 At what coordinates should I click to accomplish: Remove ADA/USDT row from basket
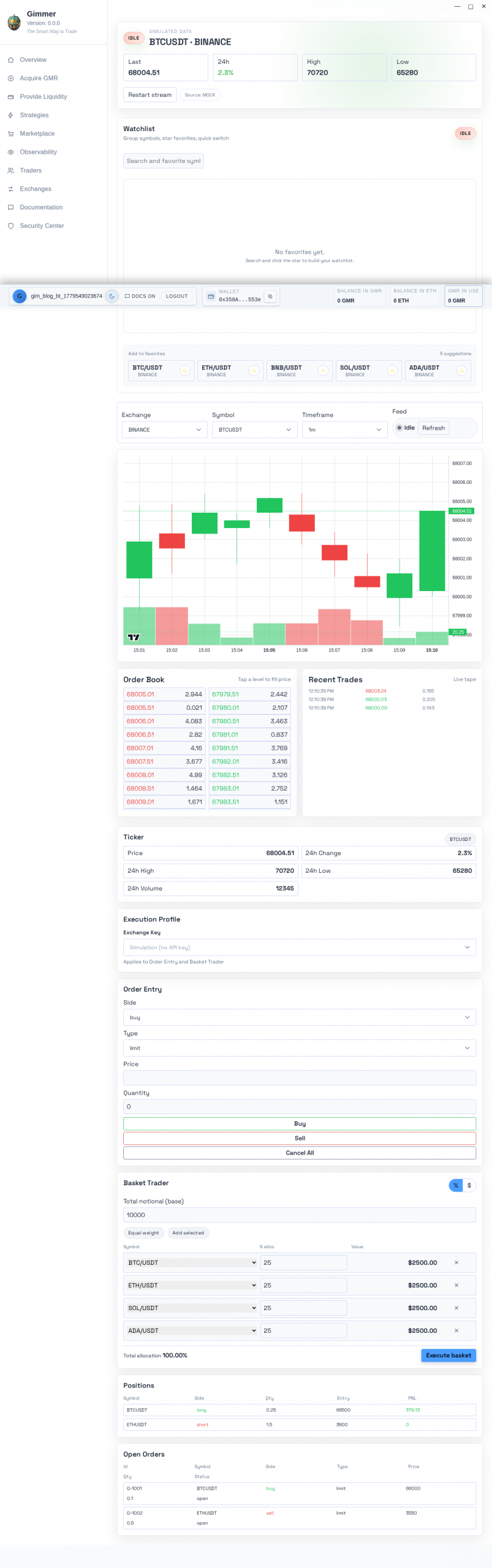(456, 1331)
